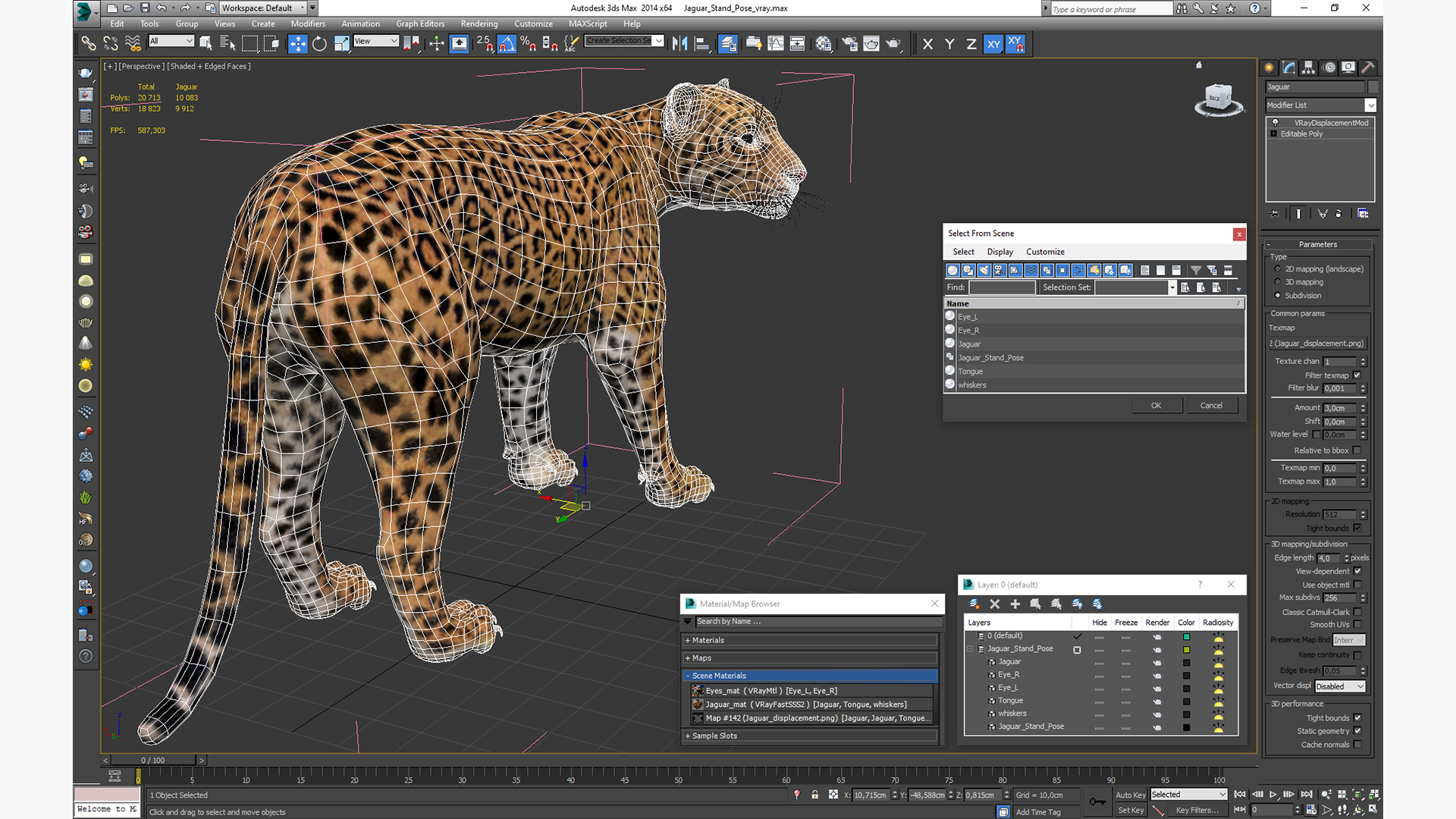The image size is (1456, 819).
Task: Click the Rectangular Selection Region icon
Action: click(249, 43)
